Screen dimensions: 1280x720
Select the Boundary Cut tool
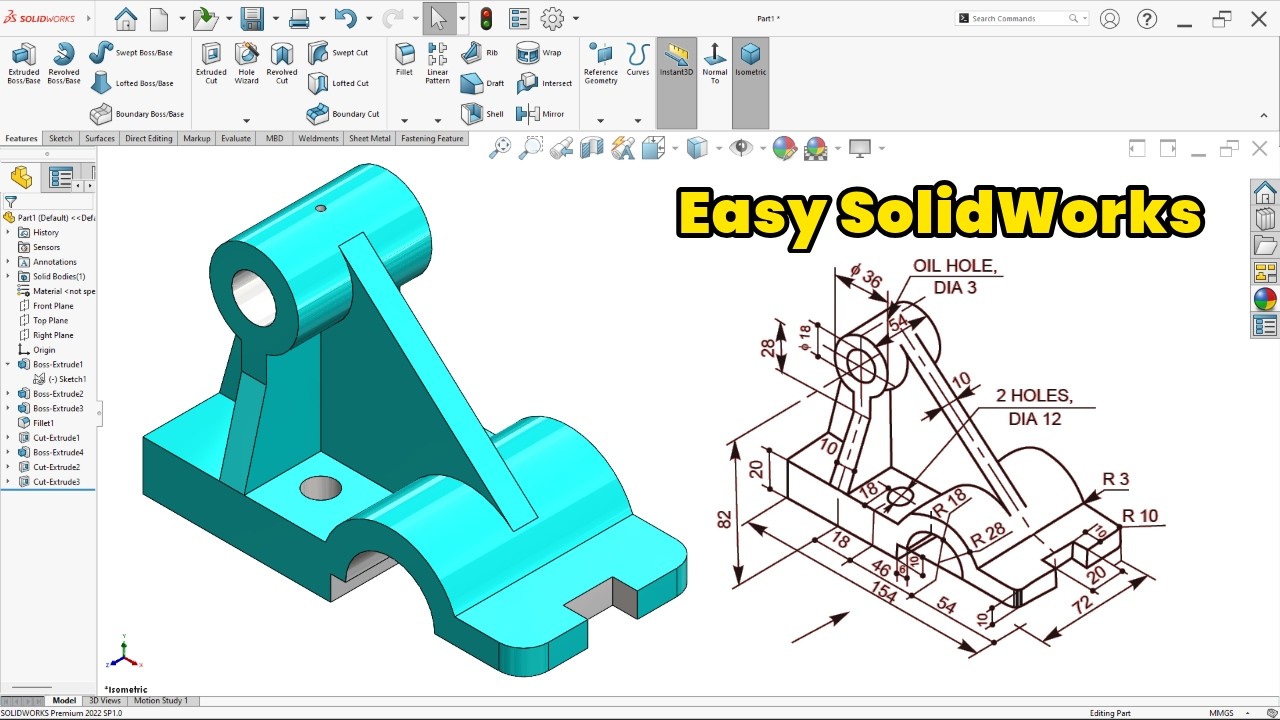pos(343,114)
